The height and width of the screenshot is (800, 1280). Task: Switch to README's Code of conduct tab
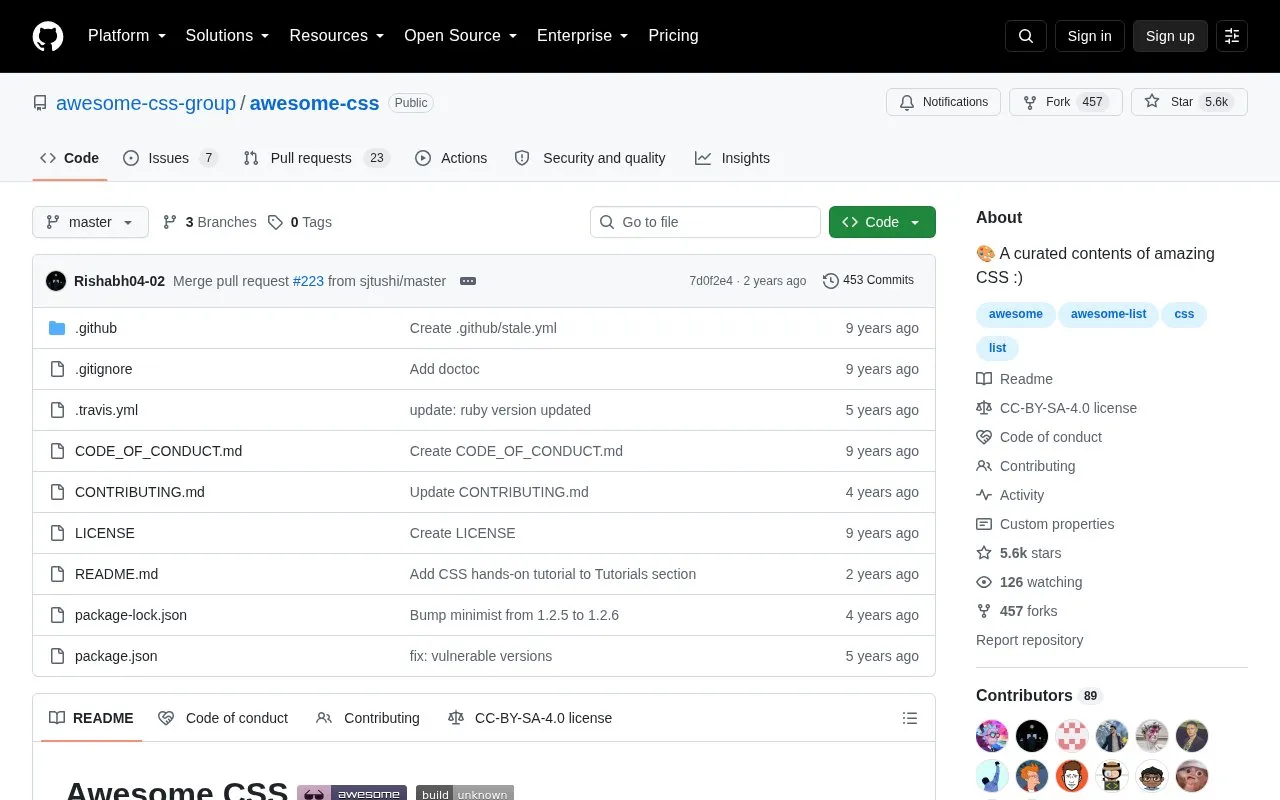click(223, 718)
